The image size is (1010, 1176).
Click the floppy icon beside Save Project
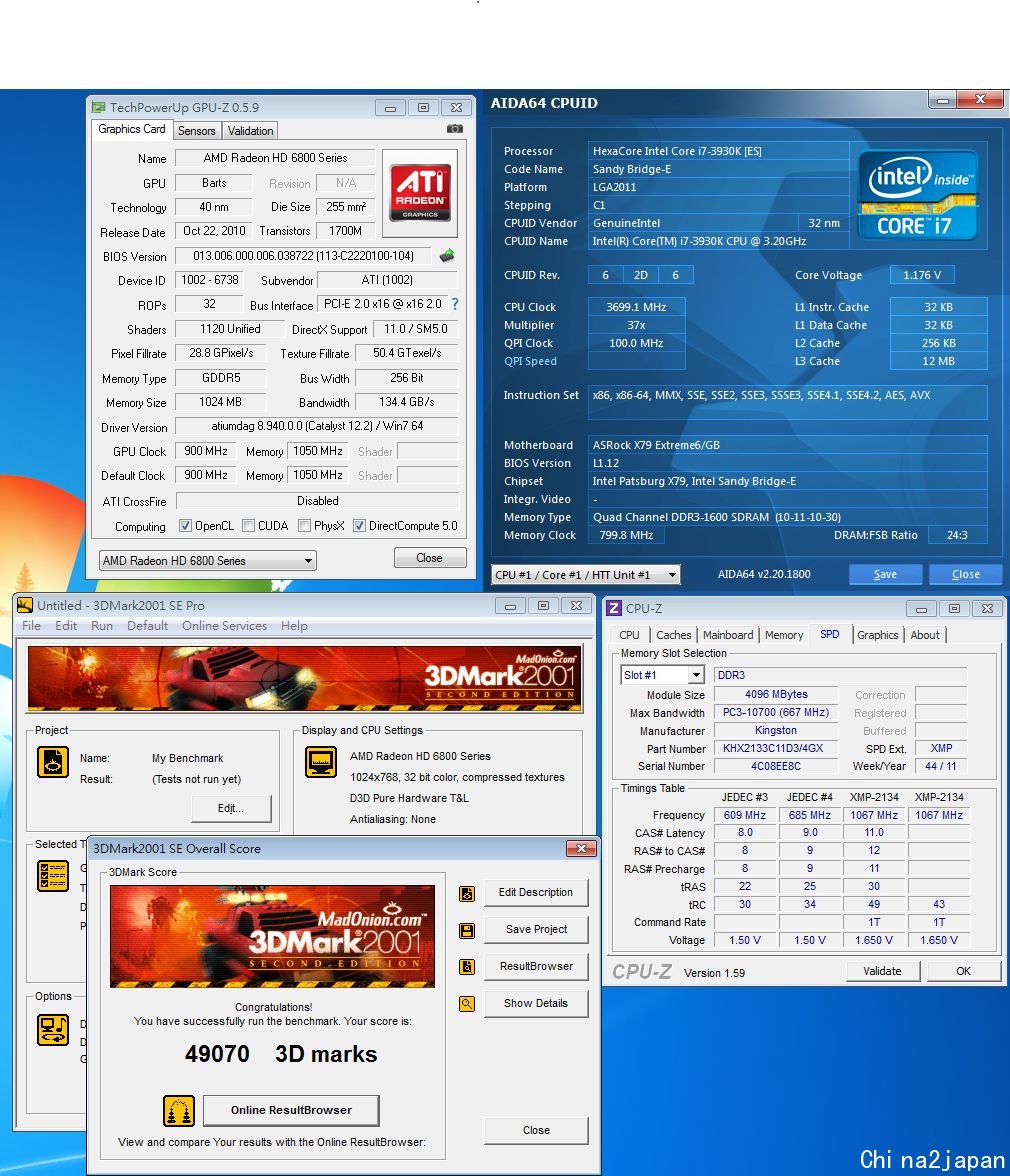click(x=467, y=931)
